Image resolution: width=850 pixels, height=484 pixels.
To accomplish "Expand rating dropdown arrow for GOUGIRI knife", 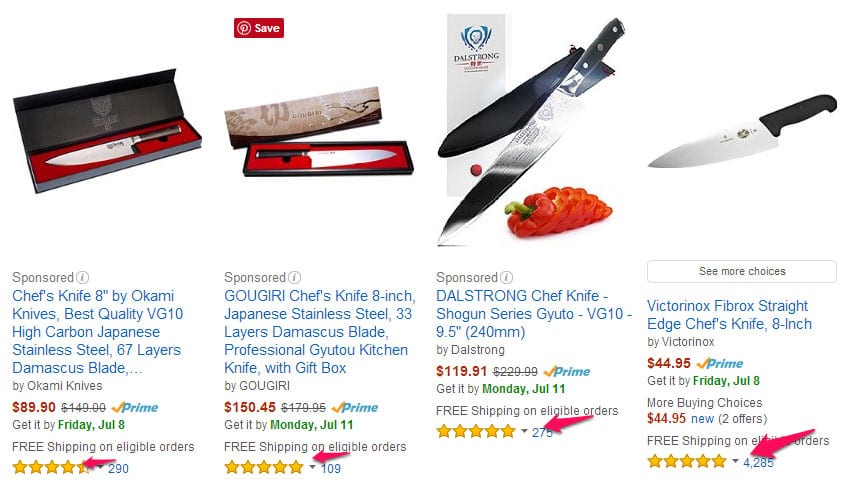I will [x=313, y=466].
